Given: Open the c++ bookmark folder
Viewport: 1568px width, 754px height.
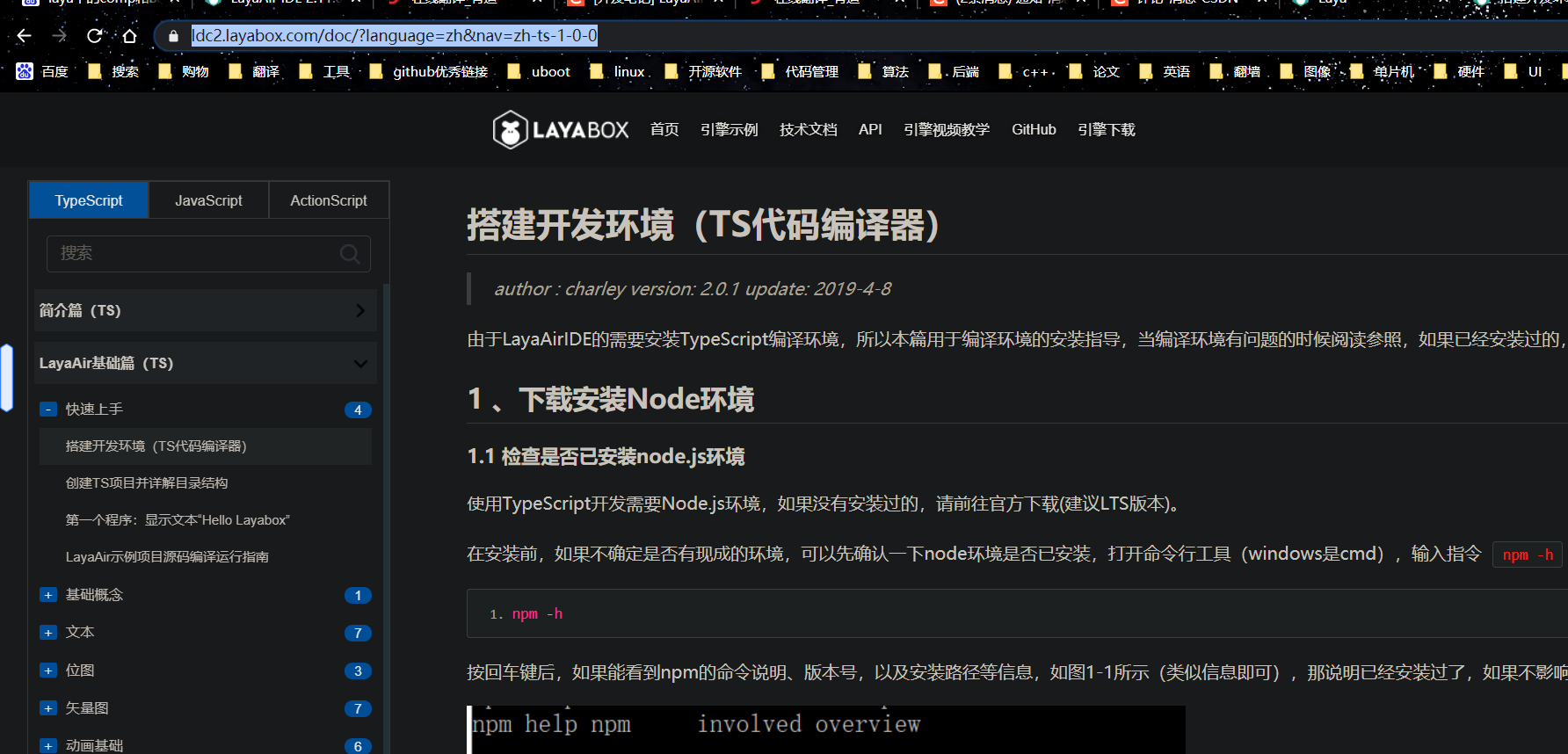Looking at the screenshot, I should coord(1024,71).
